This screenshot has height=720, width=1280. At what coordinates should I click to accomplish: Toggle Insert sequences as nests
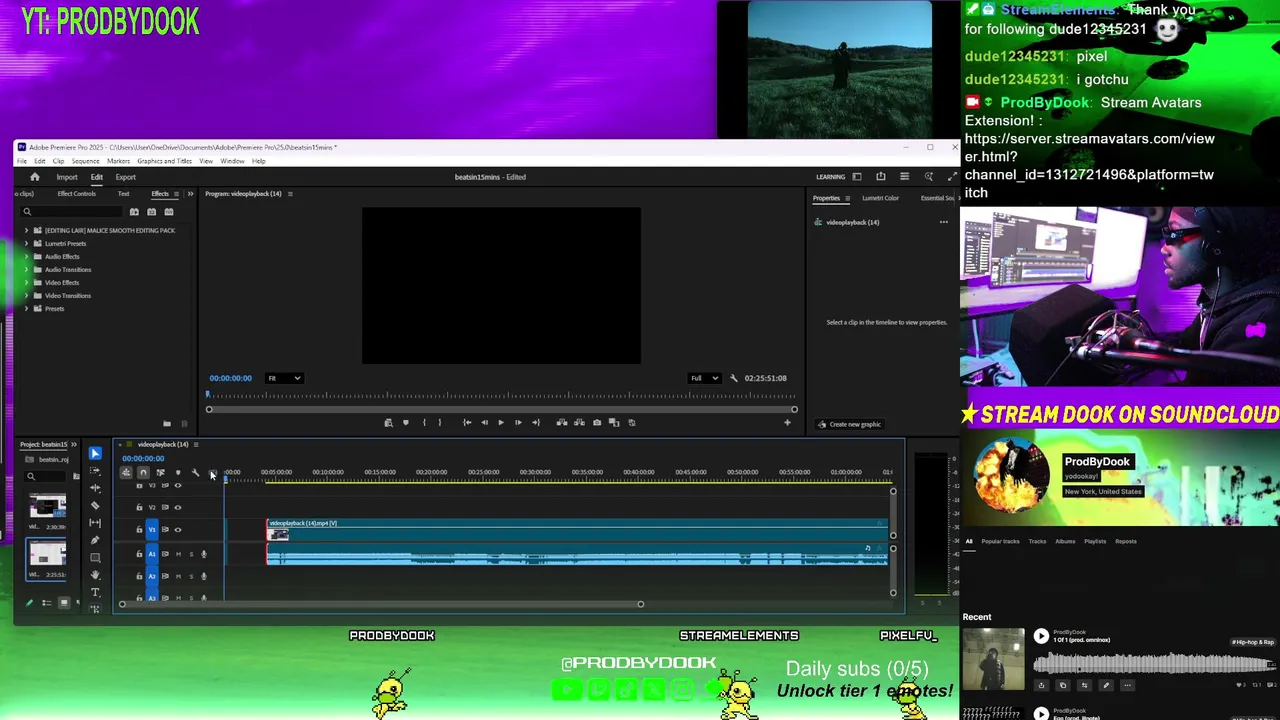coord(126,472)
